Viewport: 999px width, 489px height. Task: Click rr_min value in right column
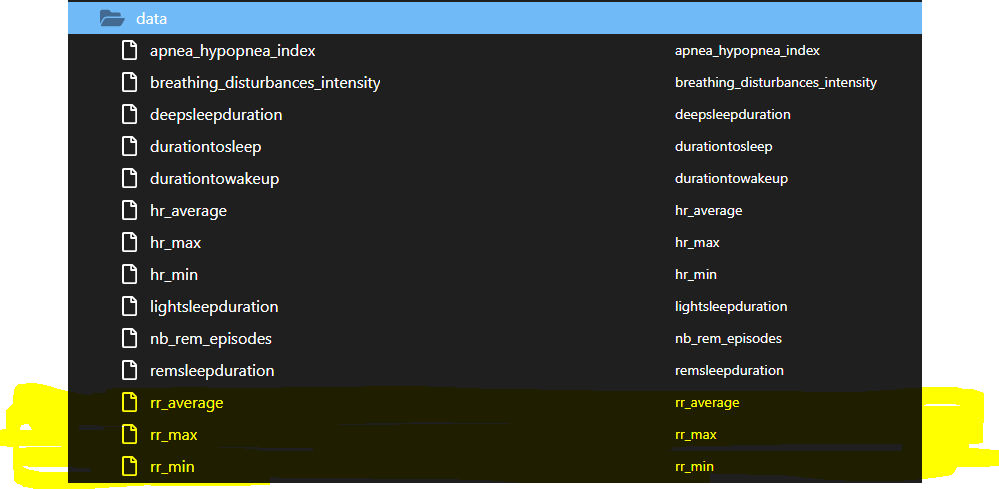(x=694, y=467)
